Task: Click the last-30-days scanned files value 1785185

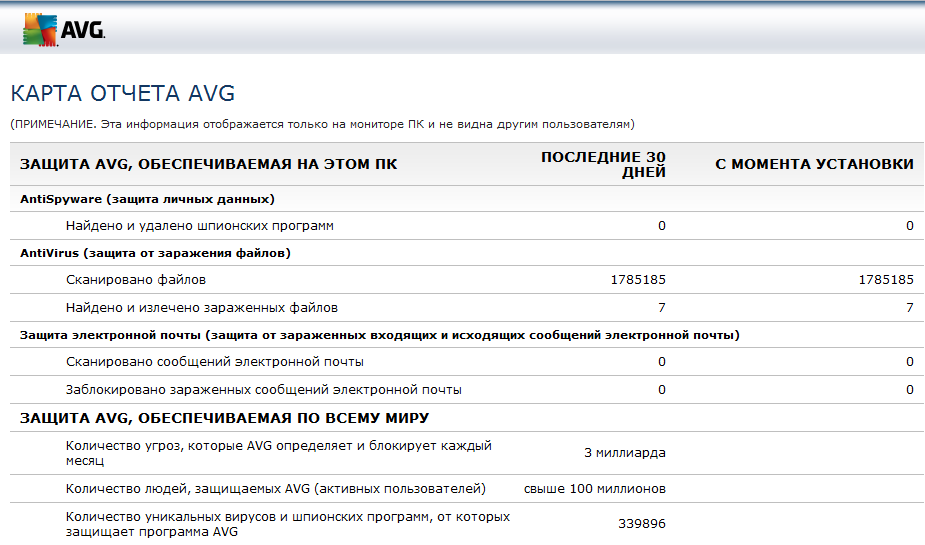Action: [638, 280]
